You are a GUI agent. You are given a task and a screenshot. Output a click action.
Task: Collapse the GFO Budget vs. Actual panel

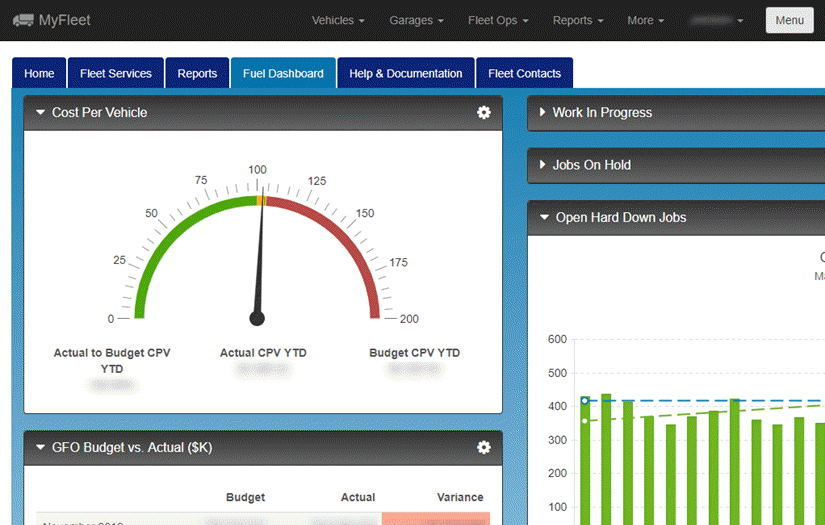tap(41, 447)
